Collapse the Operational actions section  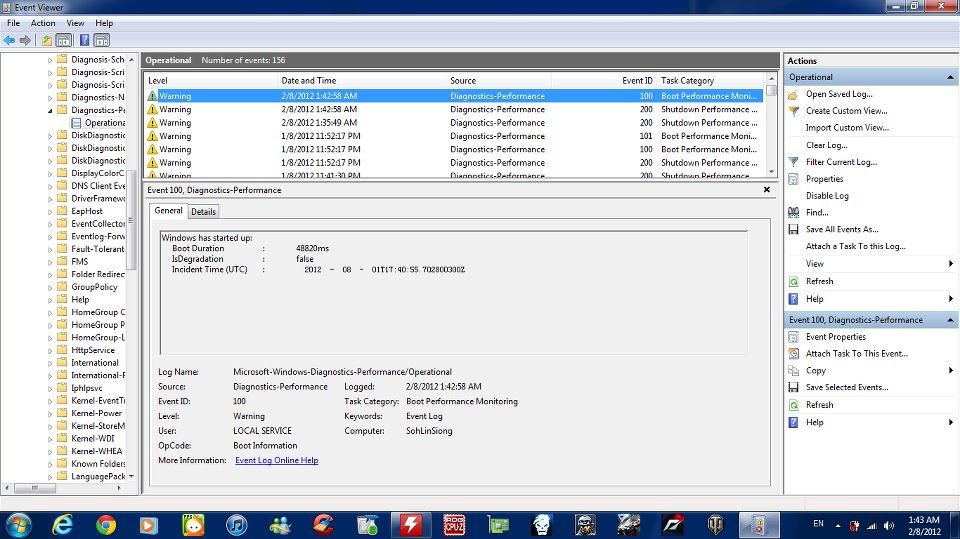[950, 77]
